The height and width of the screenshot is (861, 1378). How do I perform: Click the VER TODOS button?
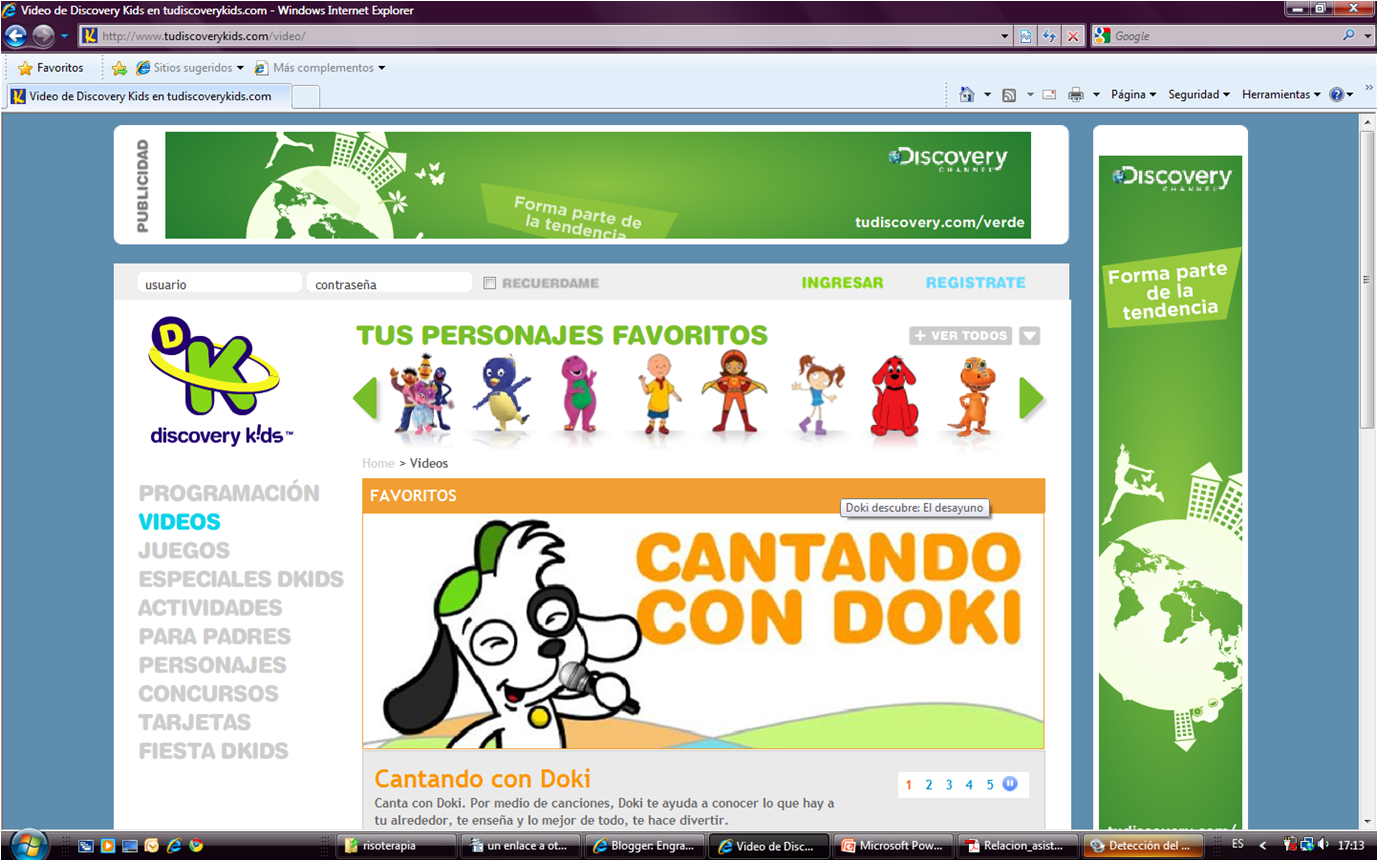961,336
